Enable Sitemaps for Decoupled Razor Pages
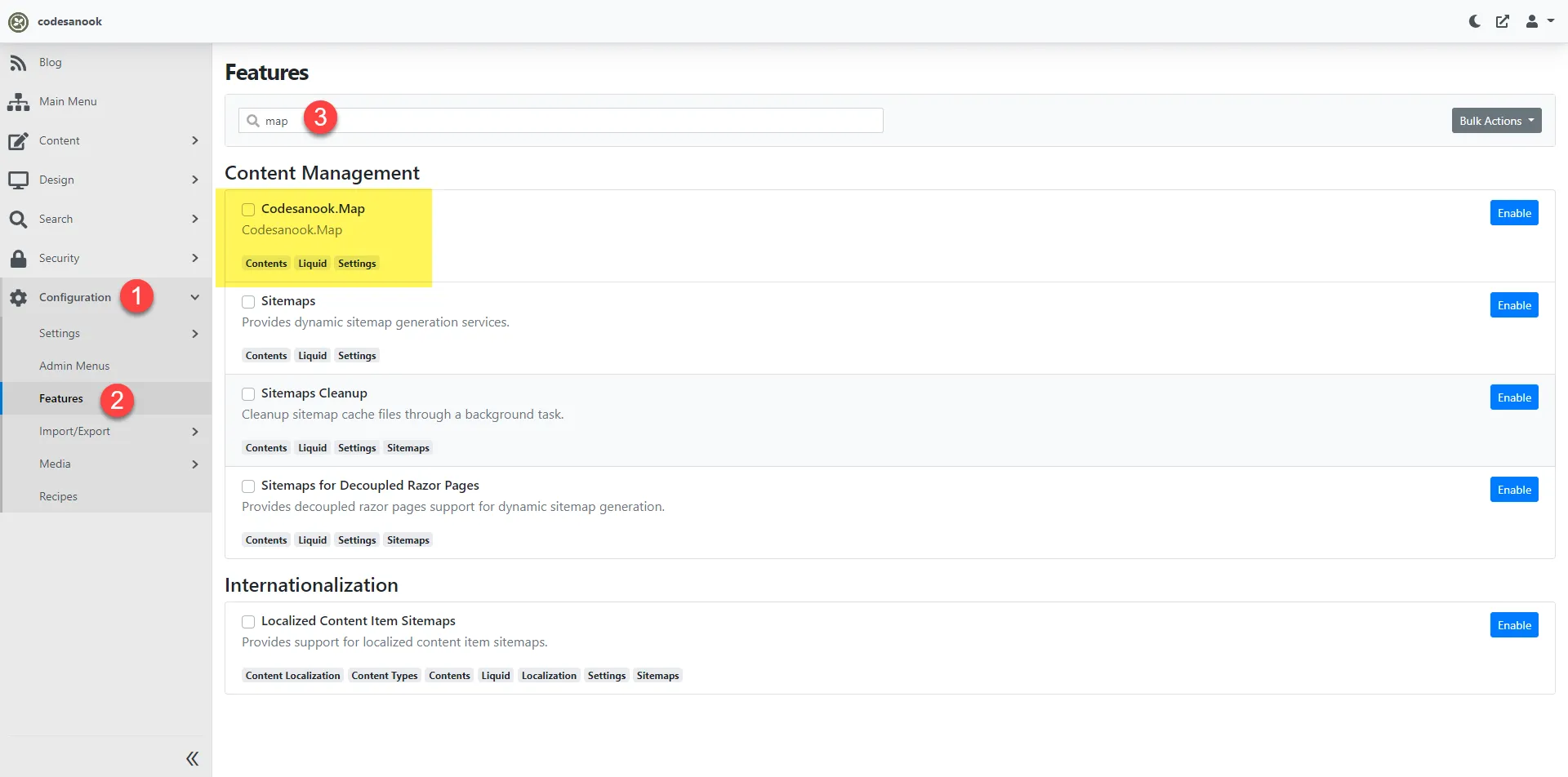1568x777 pixels. pos(1514,490)
